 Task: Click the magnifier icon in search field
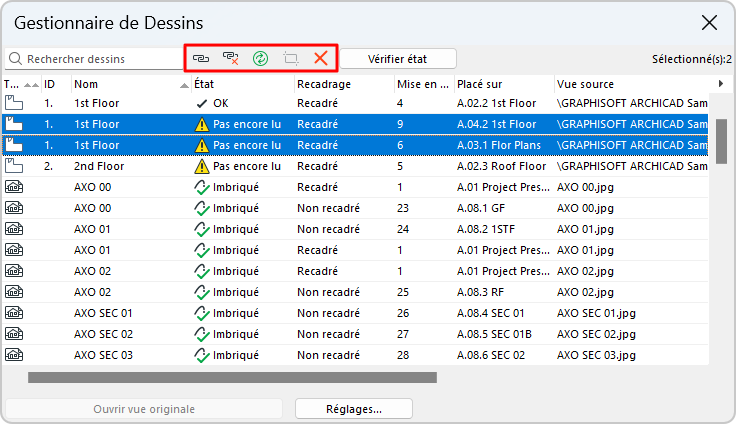coord(15,59)
